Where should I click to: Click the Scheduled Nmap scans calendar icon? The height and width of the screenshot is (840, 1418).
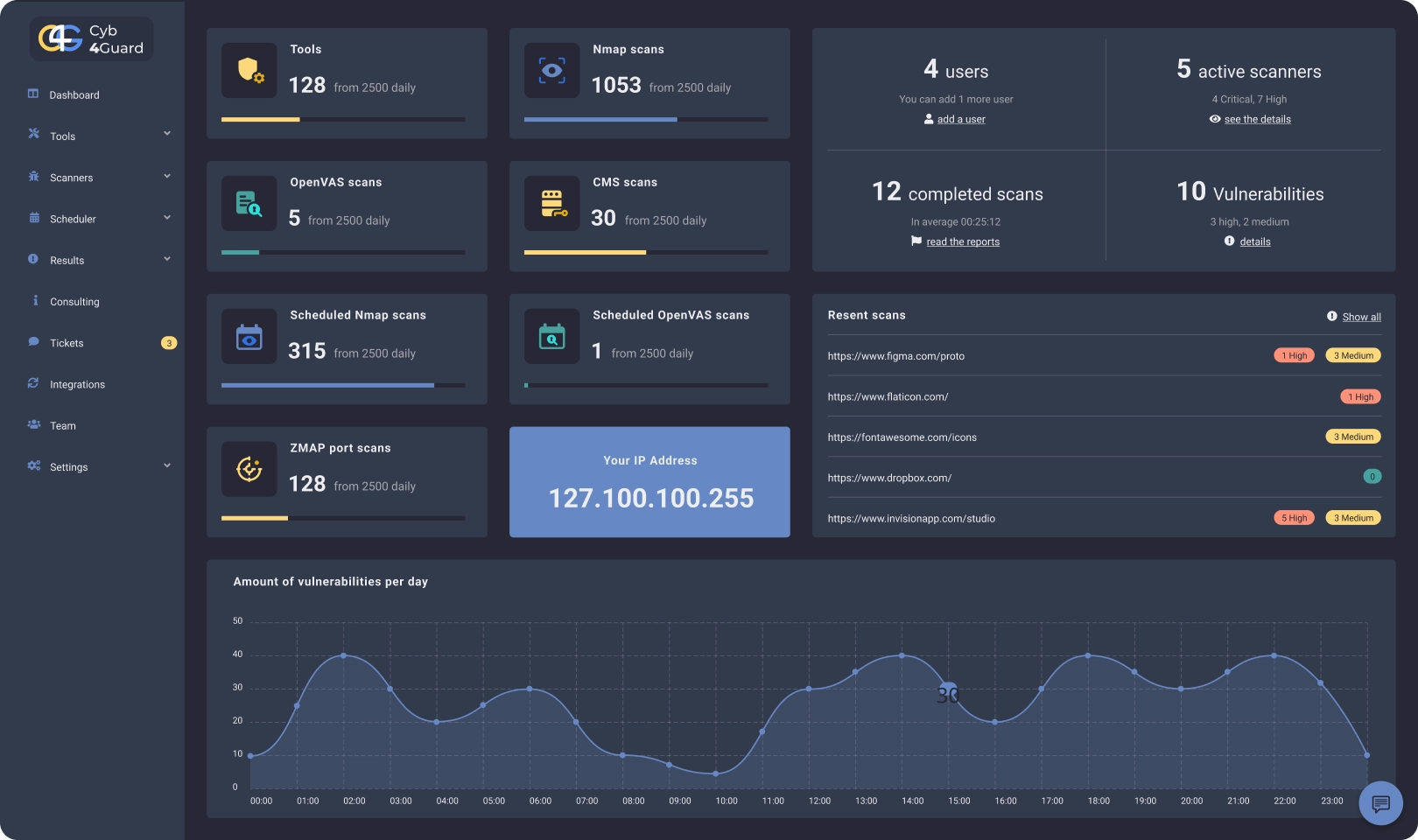pos(249,336)
